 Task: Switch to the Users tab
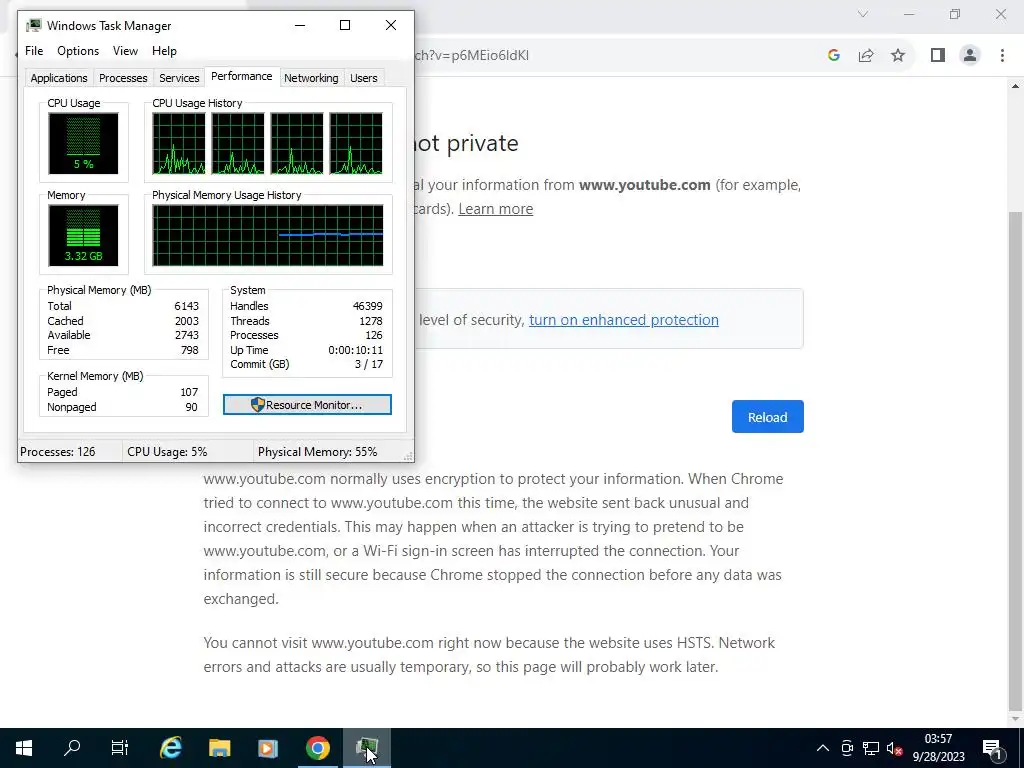tap(364, 78)
